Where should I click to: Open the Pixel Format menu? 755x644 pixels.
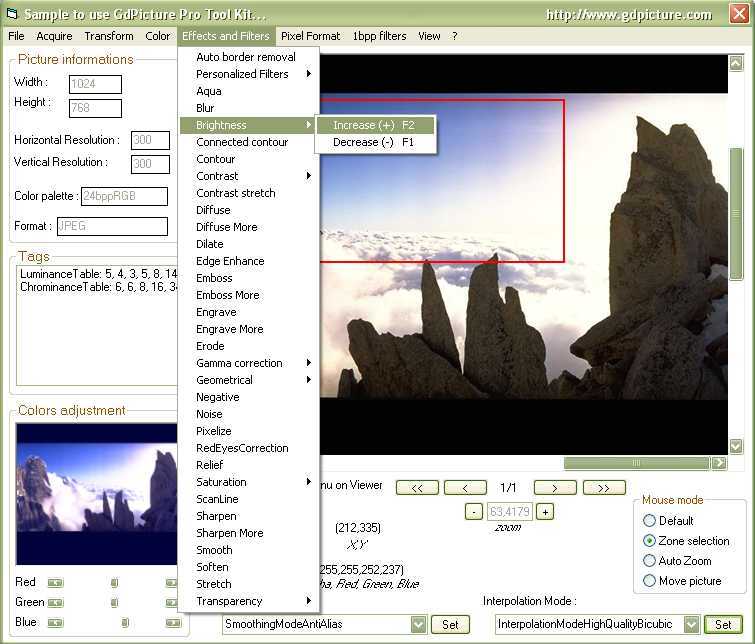pos(311,36)
